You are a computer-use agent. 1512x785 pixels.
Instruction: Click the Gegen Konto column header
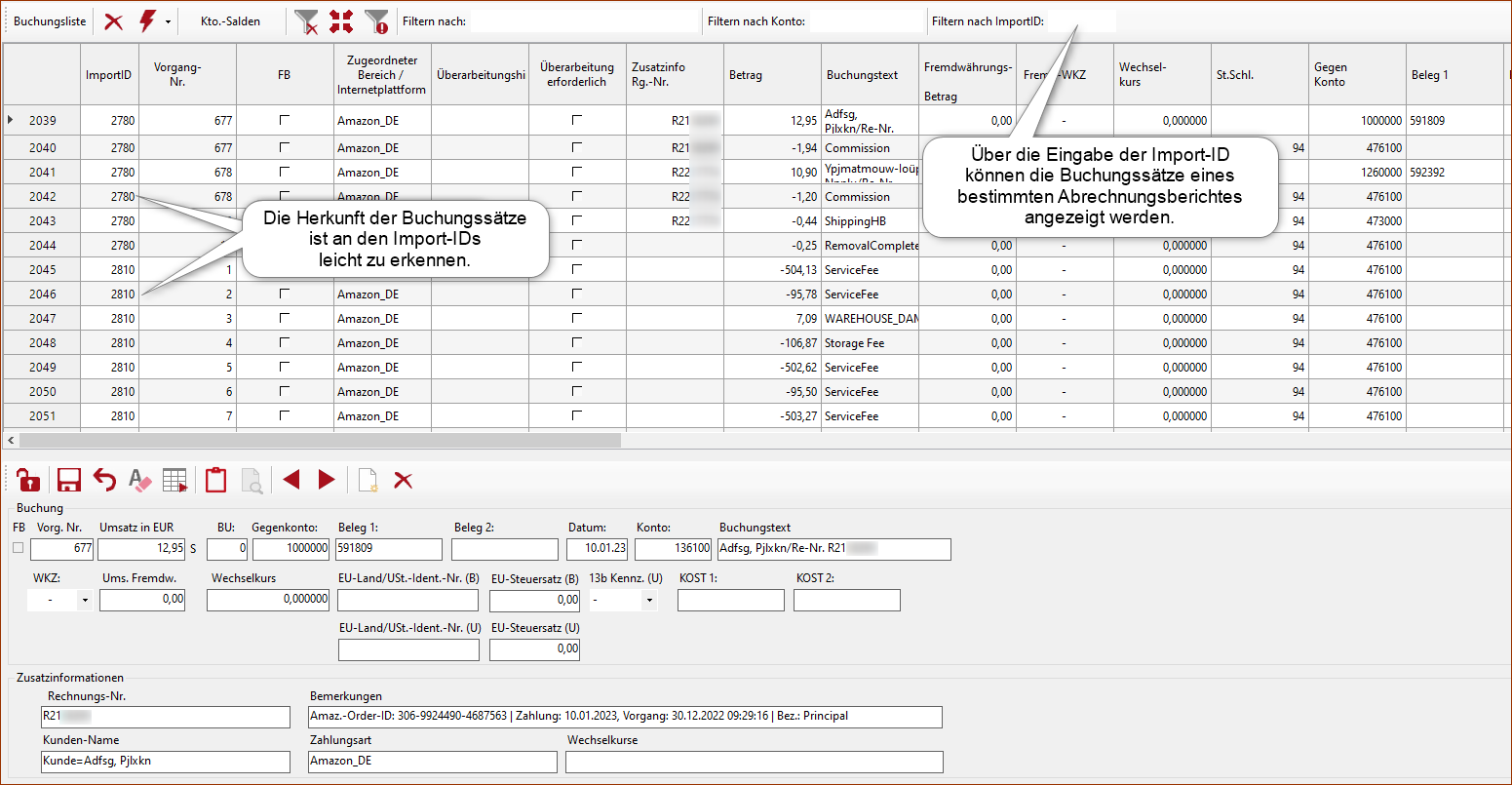click(1357, 75)
